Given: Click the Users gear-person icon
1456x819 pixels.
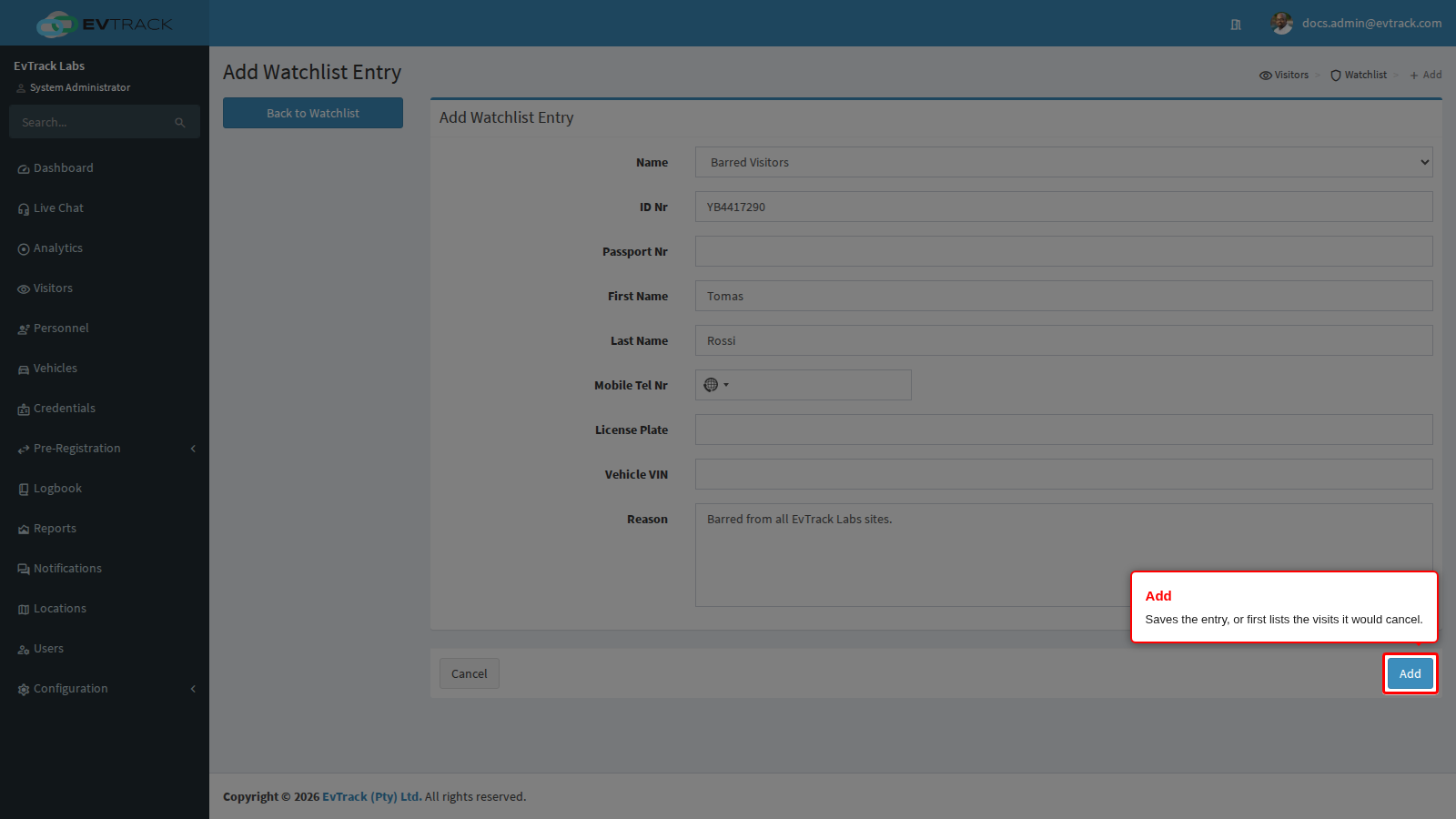Looking at the screenshot, I should pyautogui.click(x=24, y=650).
